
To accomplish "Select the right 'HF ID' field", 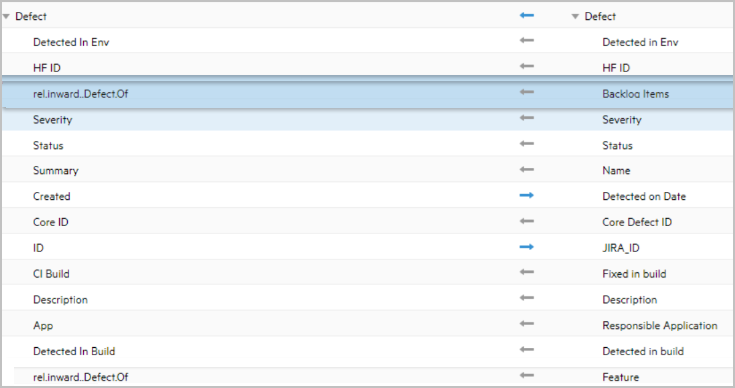I will (x=616, y=68).
